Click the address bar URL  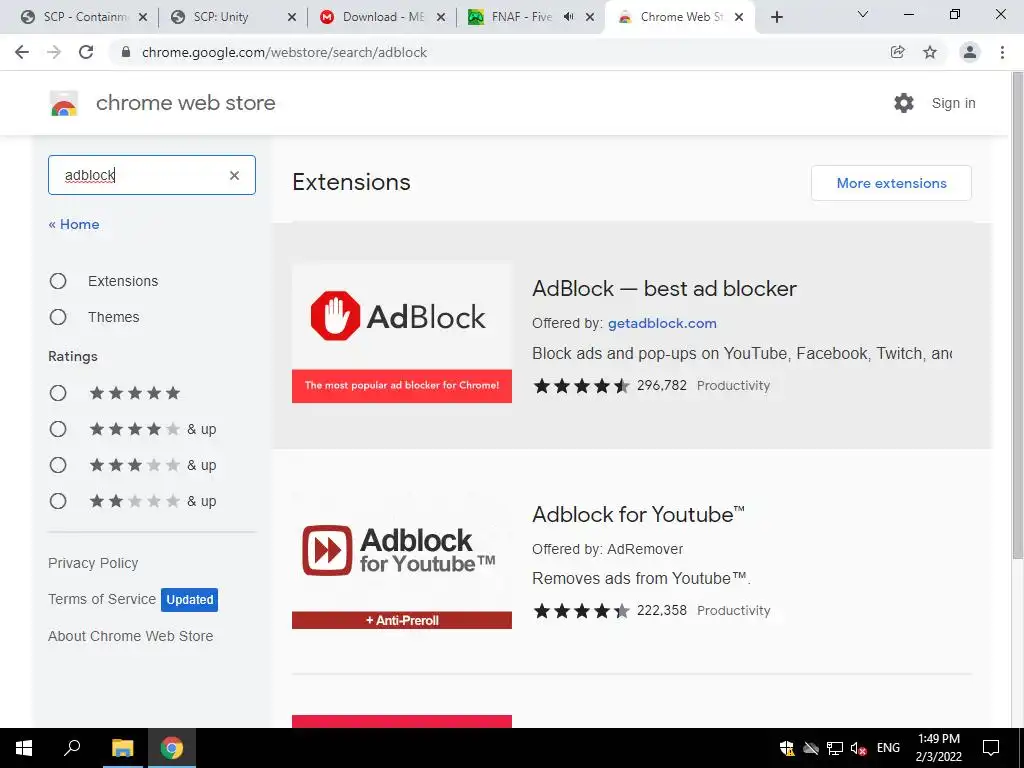pyautogui.click(x=284, y=52)
